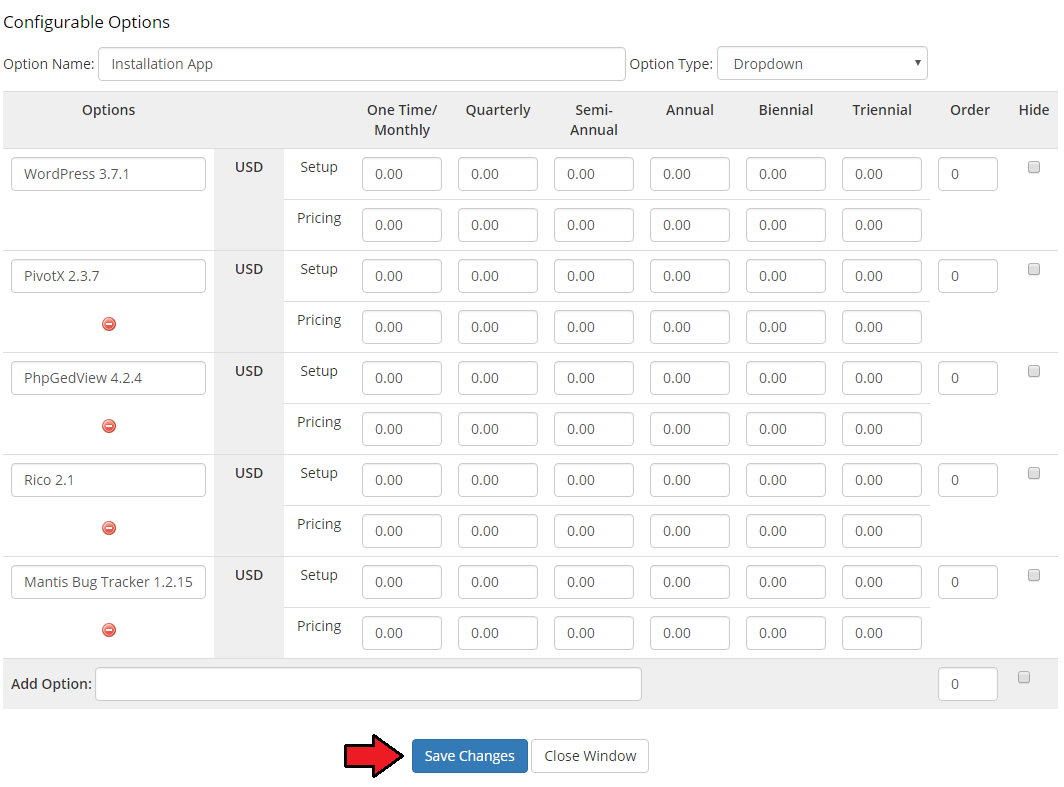
Task: Open the Option Type dropdown
Action: [822, 64]
